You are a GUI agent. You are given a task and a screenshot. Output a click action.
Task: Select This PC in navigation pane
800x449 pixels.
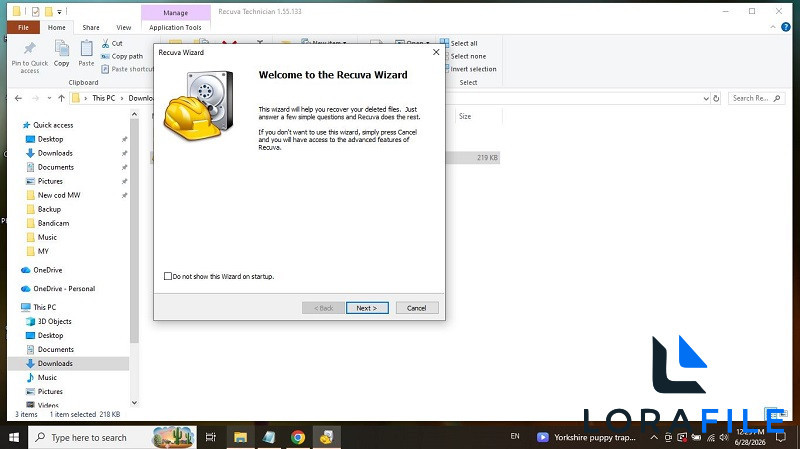pyautogui.click(x=44, y=307)
